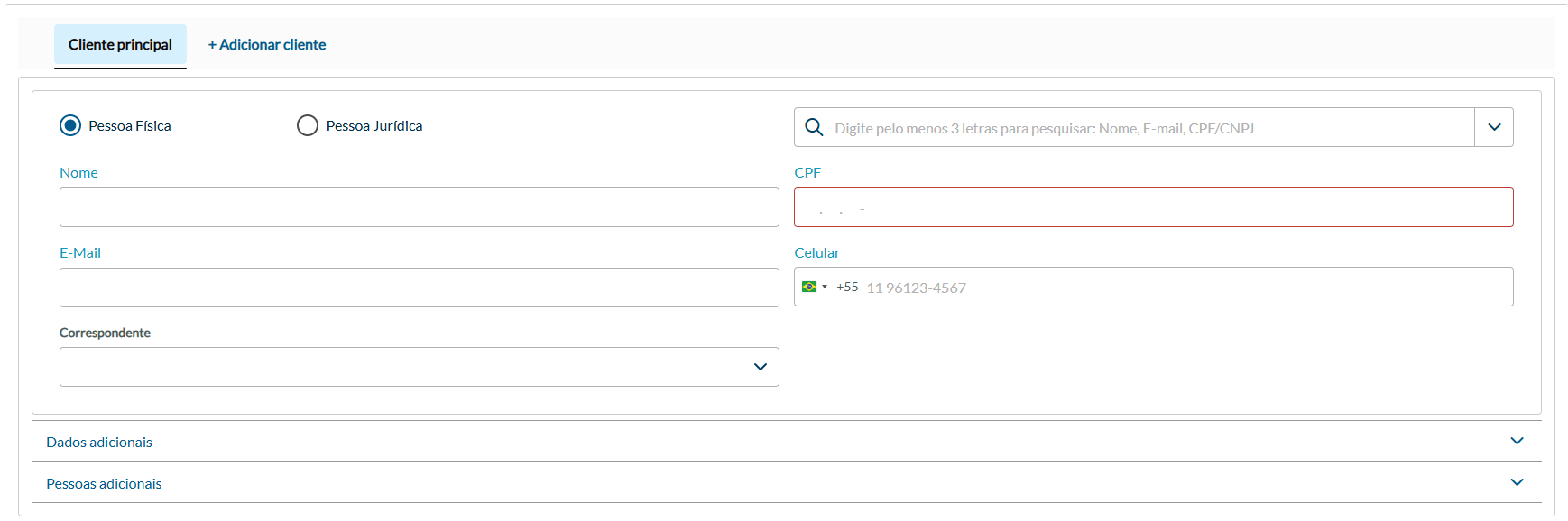Switch to the Cliente principal tab
Image resolution: width=1568 pixels, height=521 pixels.
120,45
